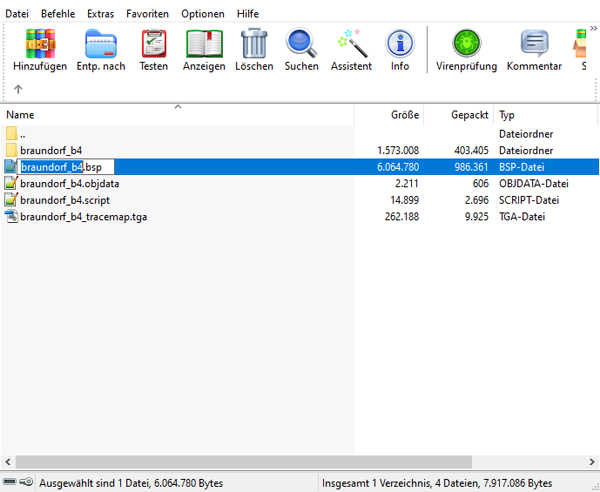The image size is (600, 492).
Task: Sort by the Name column header
Action: (x=177, y=115)
